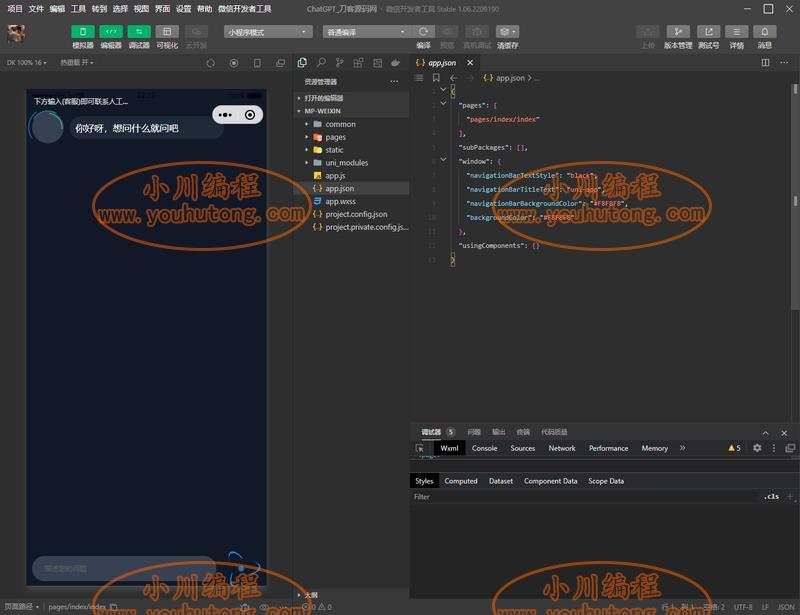Image resolution: width=800 pixels, height=615 pixels.
Task: Open version management (版本管理)
Action: 678,32
